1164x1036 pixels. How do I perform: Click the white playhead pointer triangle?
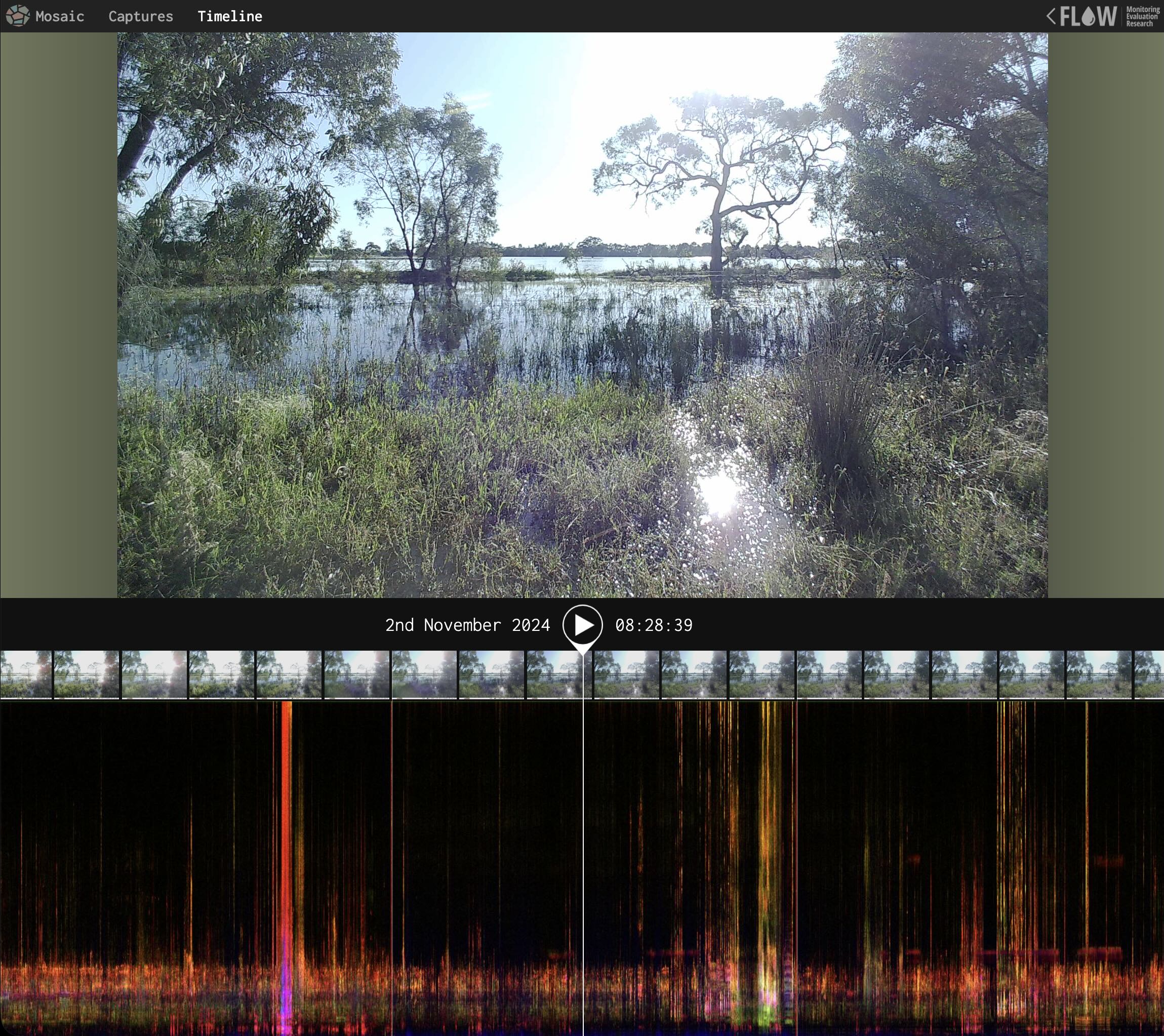[582, 649]
